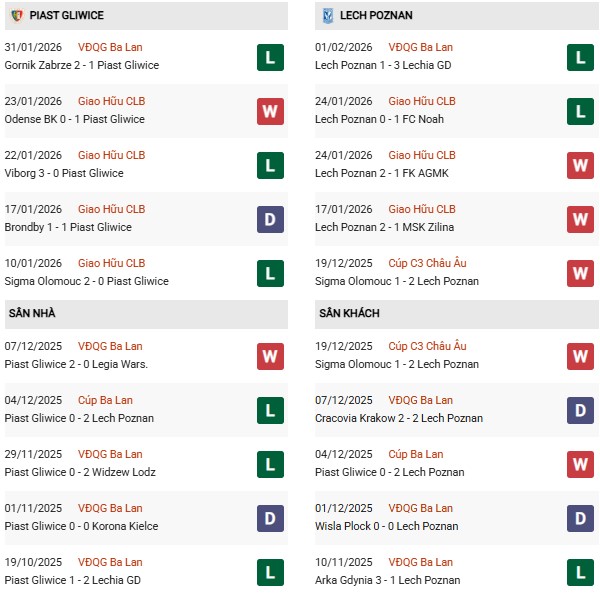Select L badge for Lech Poznan 1-3 Lechia GD

[x=580, y=57]
